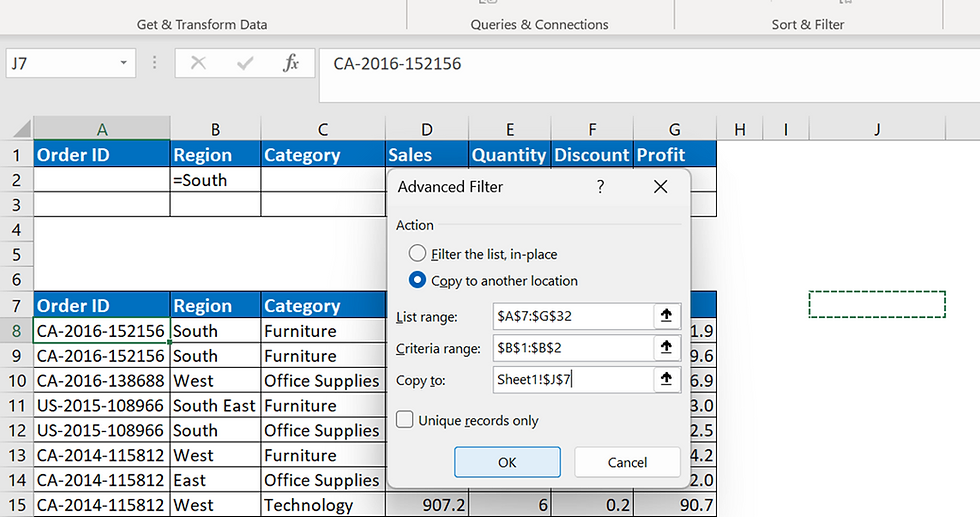Click the formula bar text CA-2016-152156
The width and height of the screenshot is (980, 517).
pyautogui.click(x=398, y=64)
